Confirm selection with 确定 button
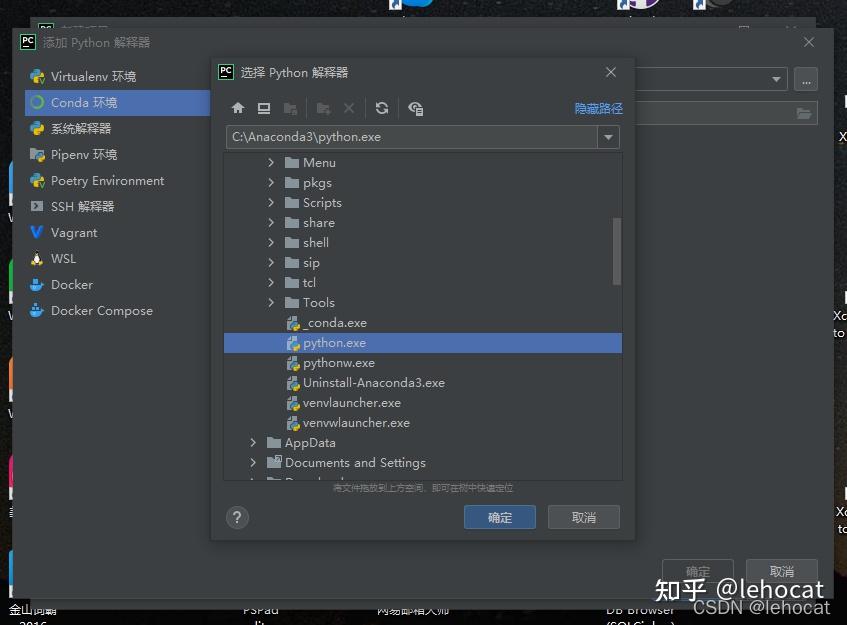 (x=499, y=517)
